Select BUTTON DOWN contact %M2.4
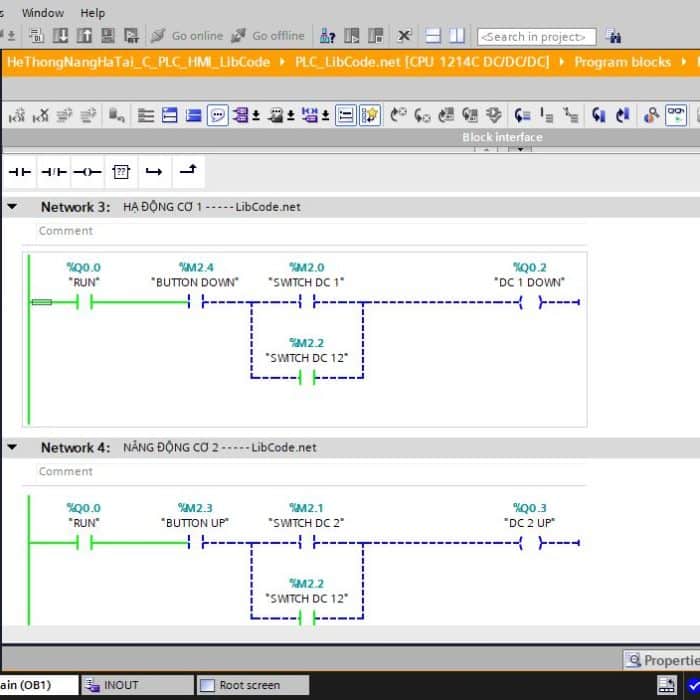This screenshot has height=700, width=700. click(x=196, y=302)
